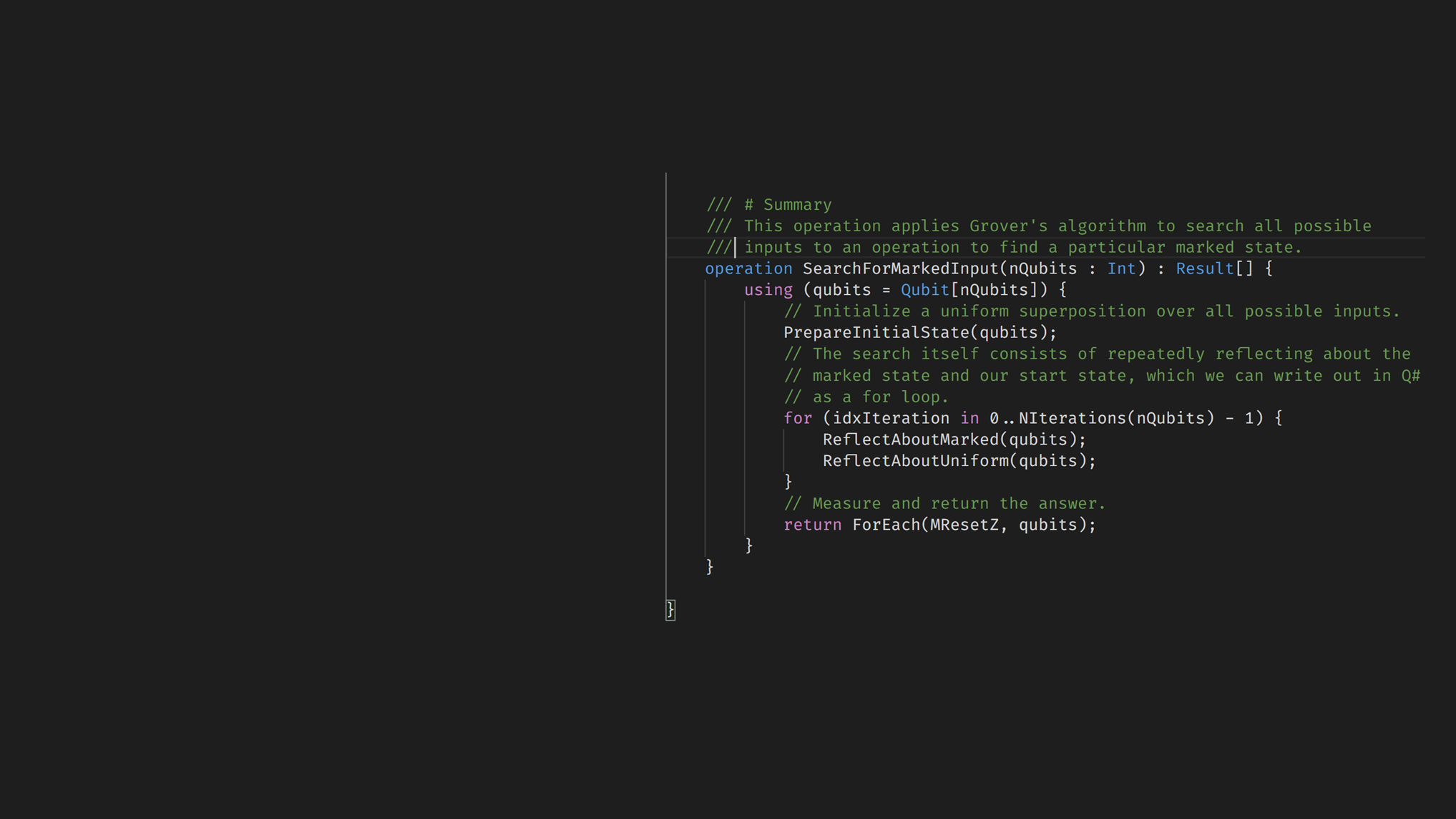
Task: Click the 'inputs to an operation' comment line
Action: pyautogui.click(x=1004, y=248)
